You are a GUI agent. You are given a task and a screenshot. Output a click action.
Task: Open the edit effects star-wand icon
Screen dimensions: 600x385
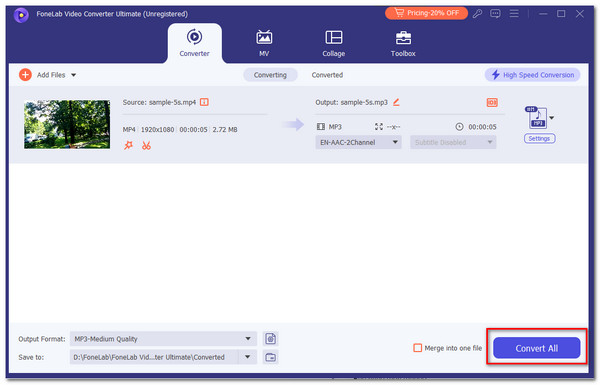(x=128, y=145)
